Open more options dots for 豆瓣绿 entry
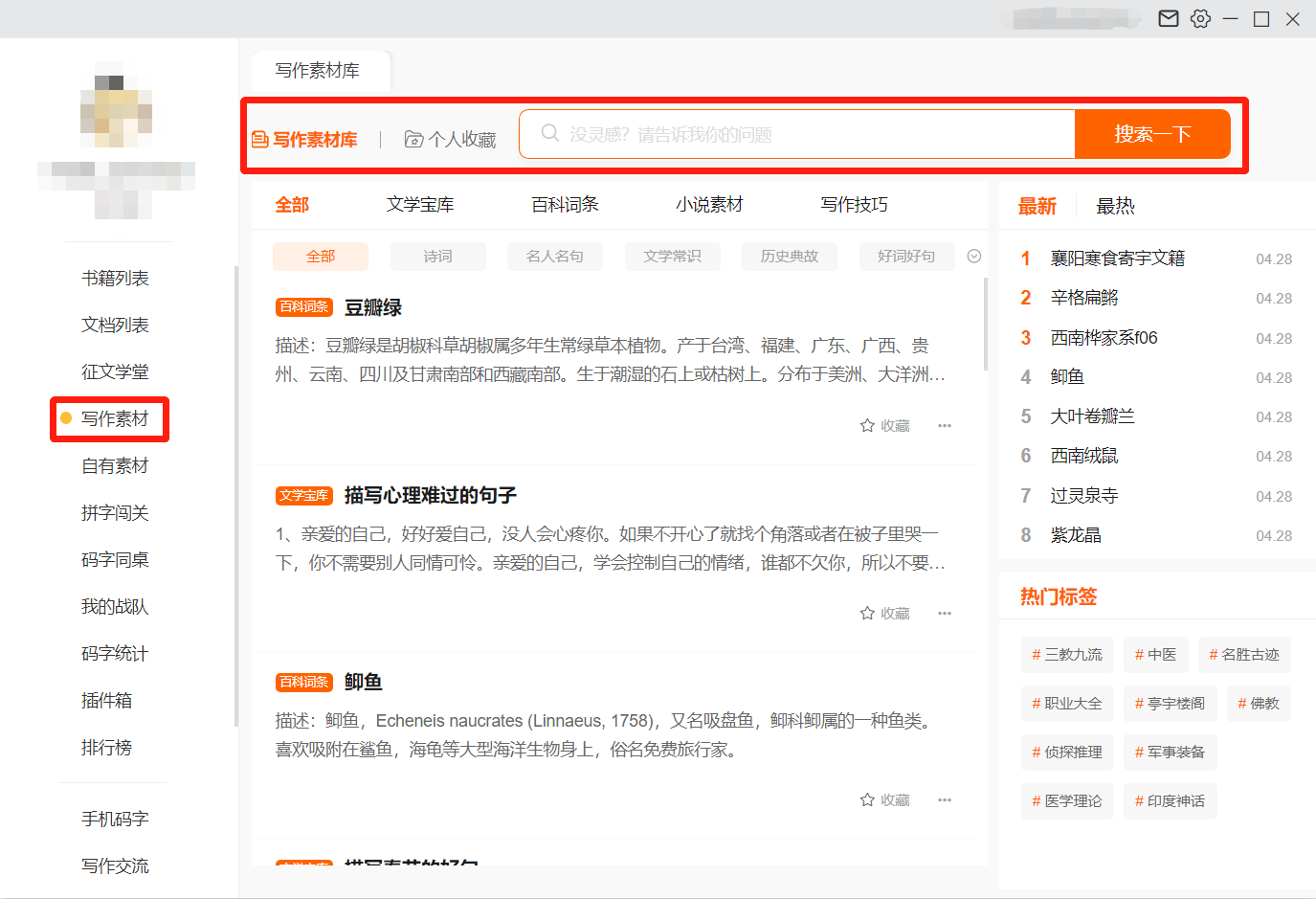This screenshot has height=899, width=1316. pyautogui.click(x=945, y=425)
